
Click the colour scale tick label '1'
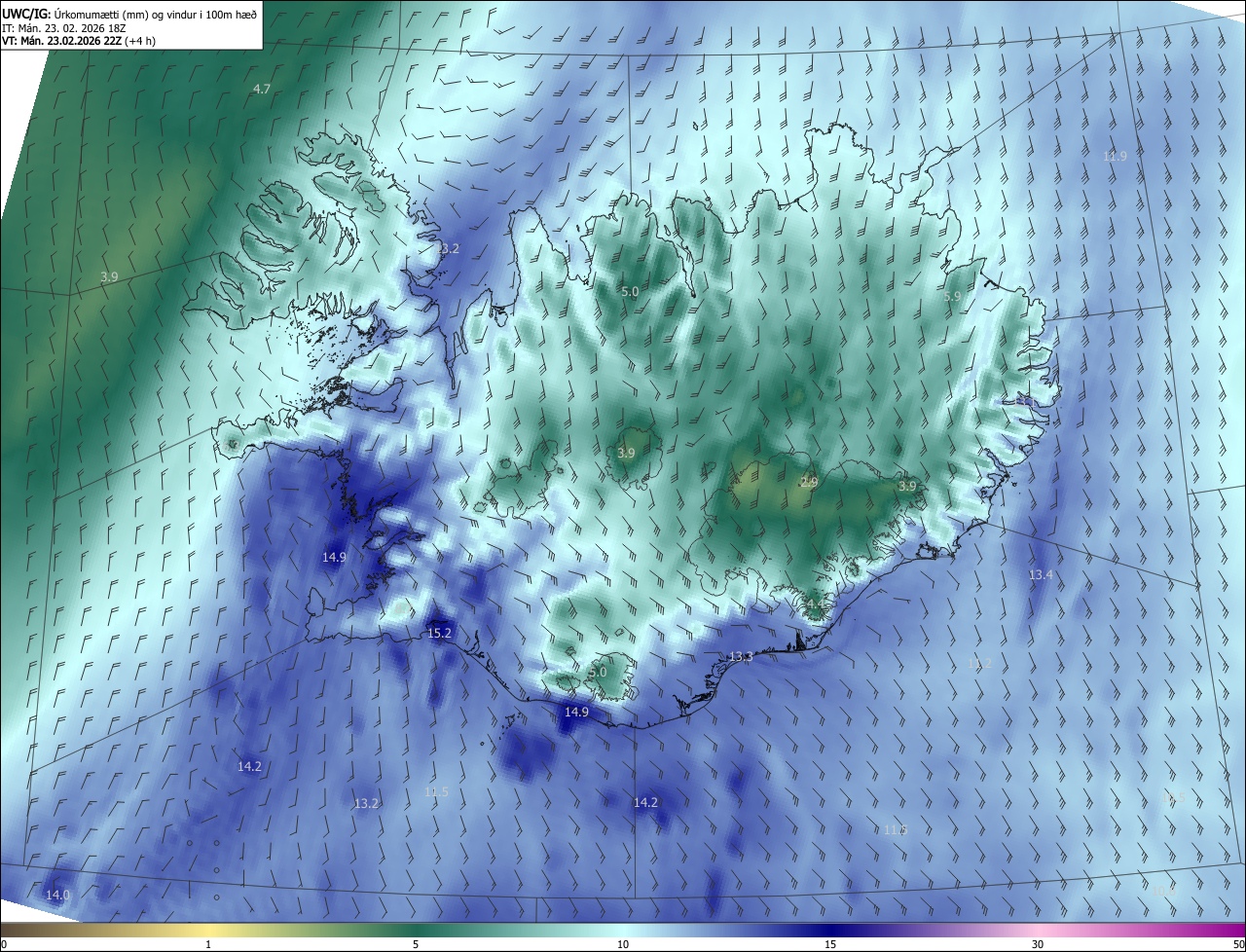(208, 944)
